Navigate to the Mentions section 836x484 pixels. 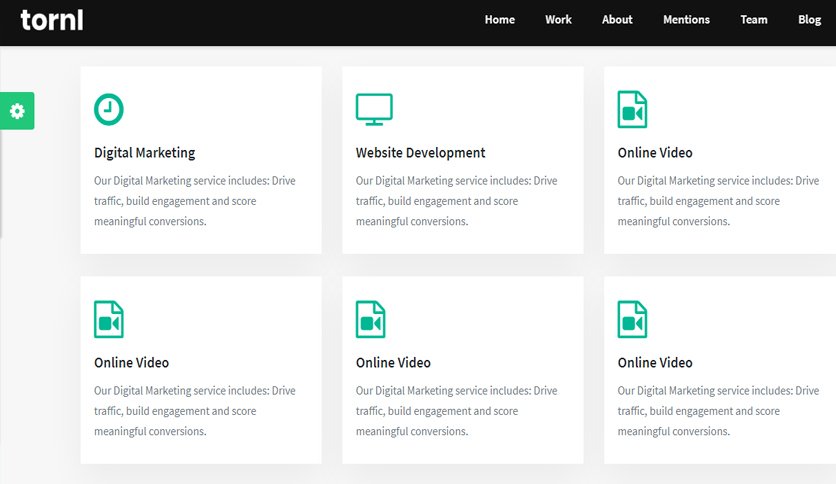pyautogui.click(x=686, y=20)
